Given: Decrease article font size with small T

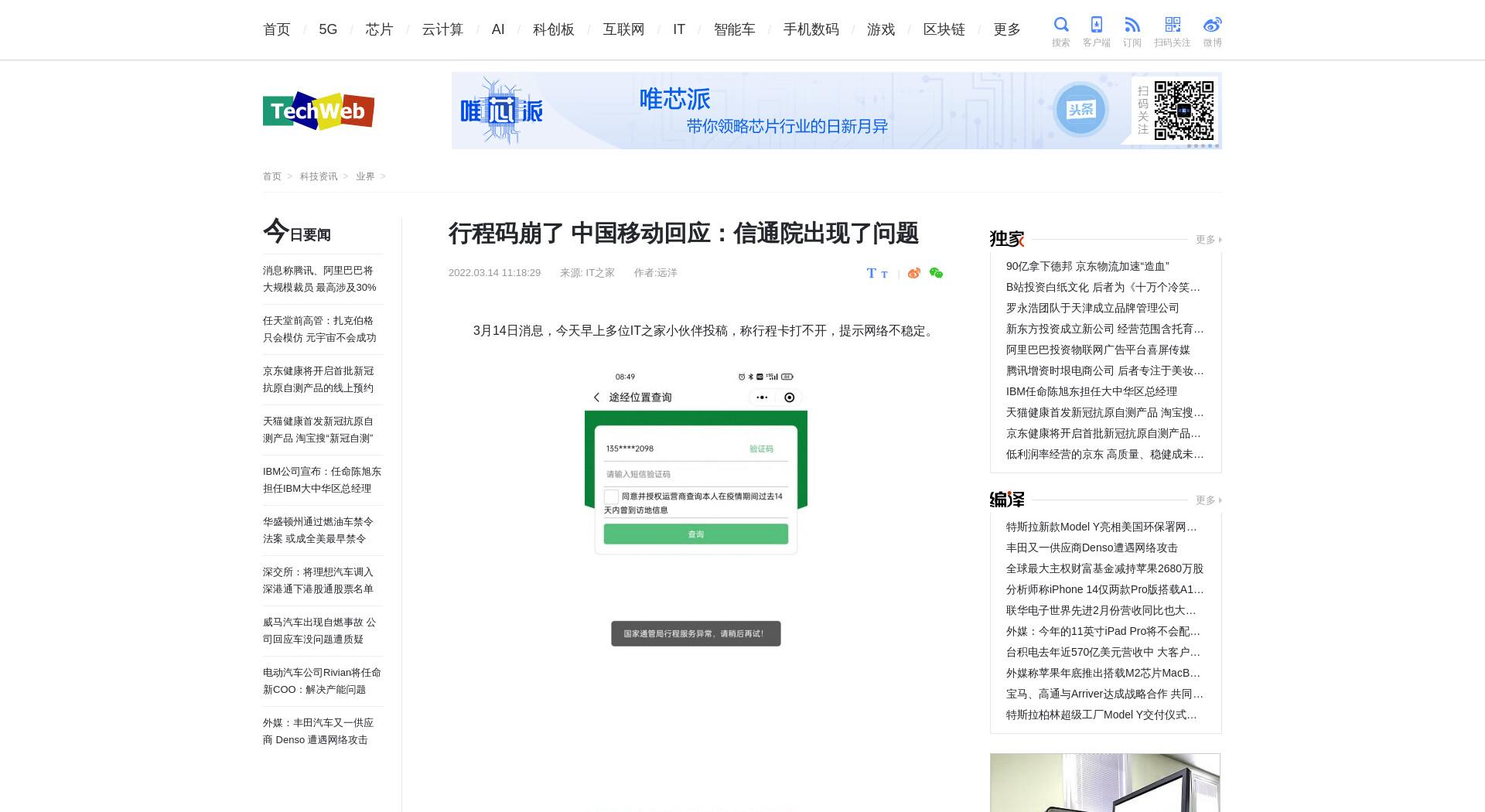Looking at the screenshot, I should pyautogui.click(x=884, y=275).
